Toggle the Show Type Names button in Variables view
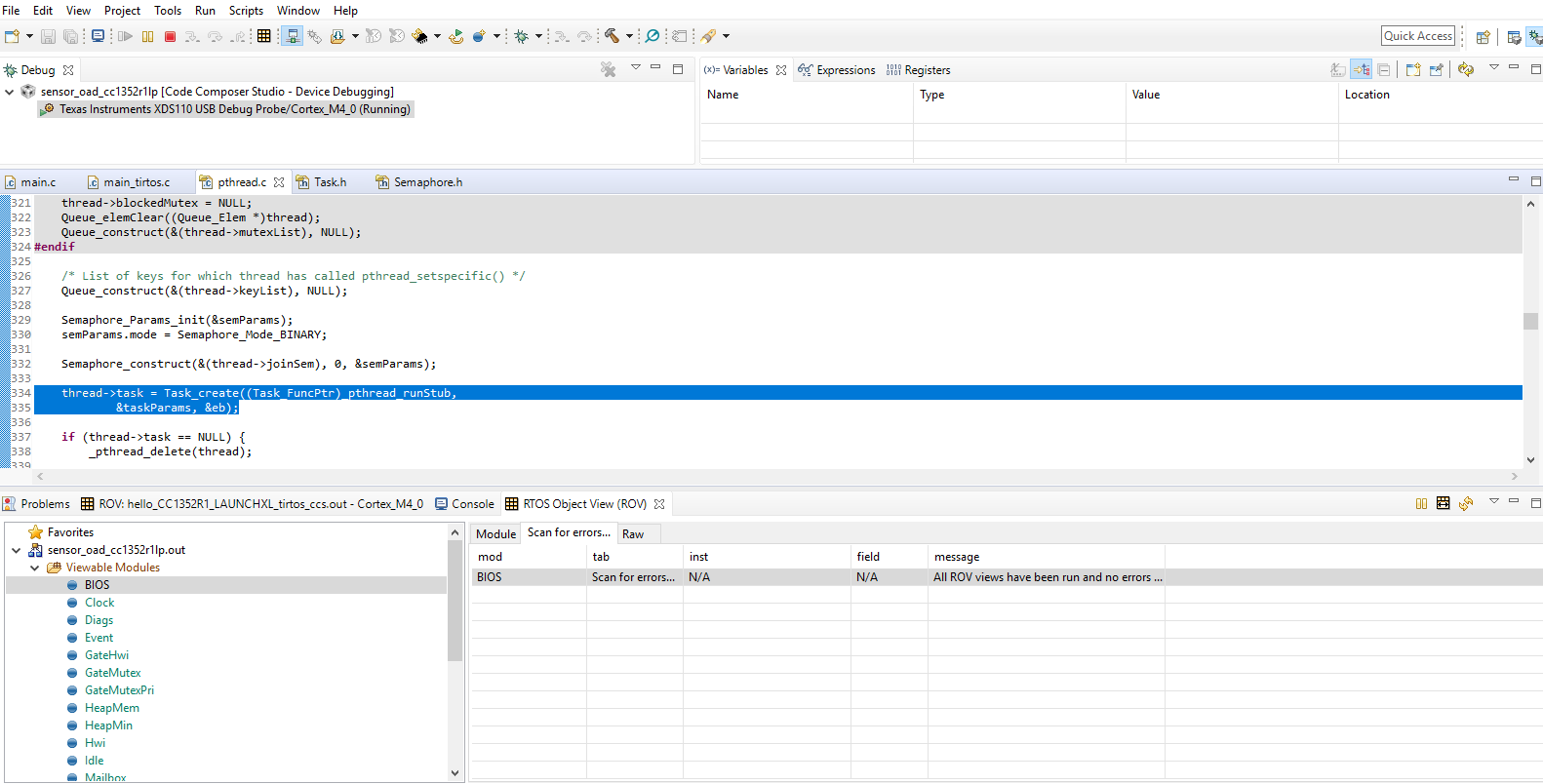This screenshot has height=784, width=1543. coord(1338,69)
